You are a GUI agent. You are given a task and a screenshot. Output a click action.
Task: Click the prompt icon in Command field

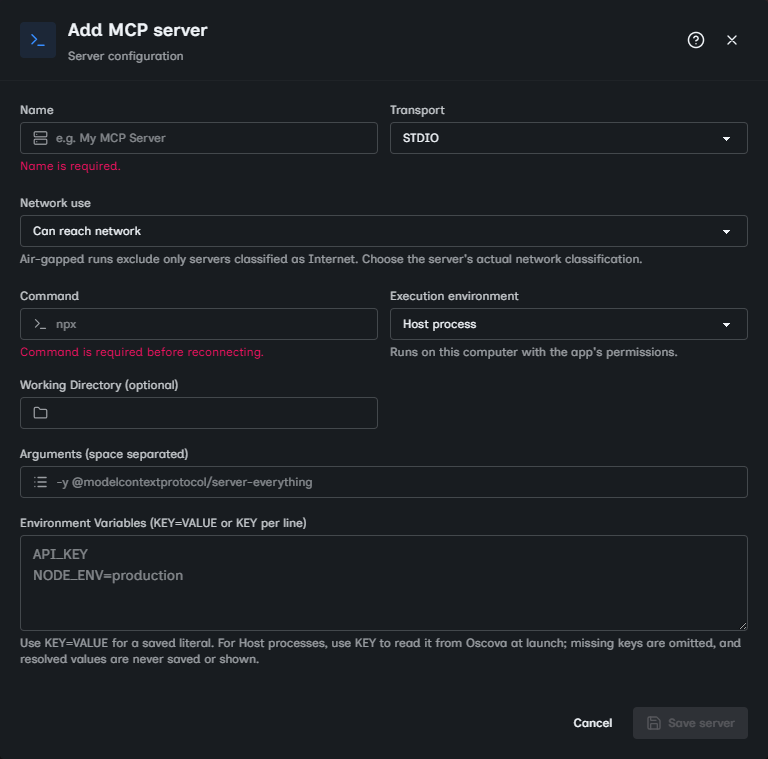tap(40, 324)
